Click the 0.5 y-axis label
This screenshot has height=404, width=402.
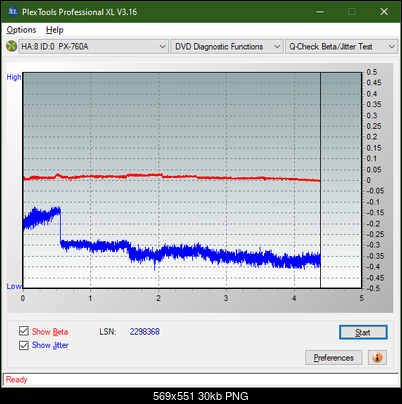372,72
